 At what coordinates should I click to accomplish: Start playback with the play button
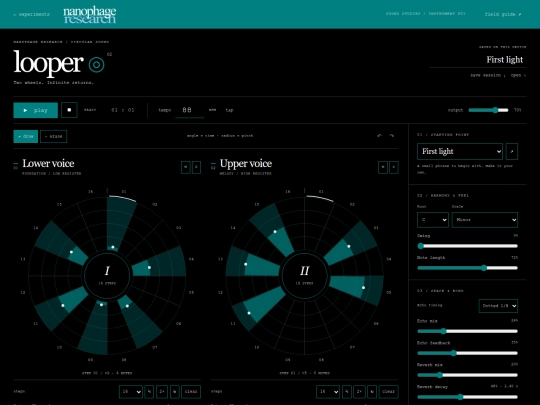(35, 110)
